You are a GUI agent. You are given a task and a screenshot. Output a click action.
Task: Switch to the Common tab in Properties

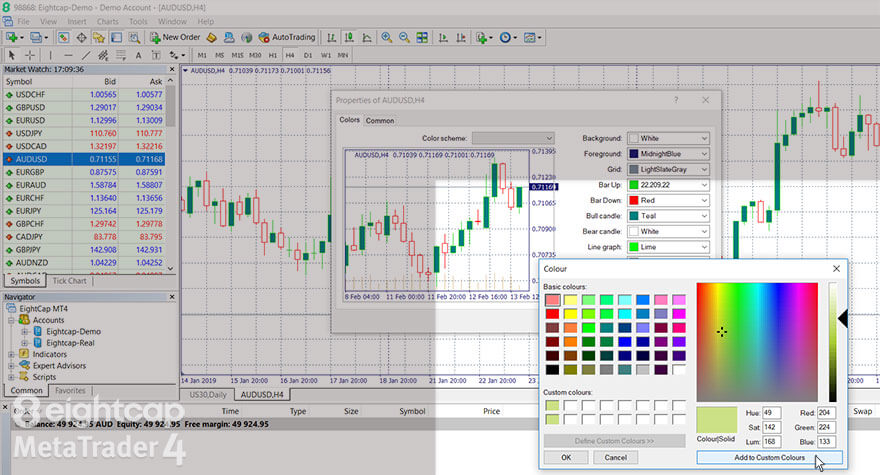pyautogui.click(x=380, y=120)
